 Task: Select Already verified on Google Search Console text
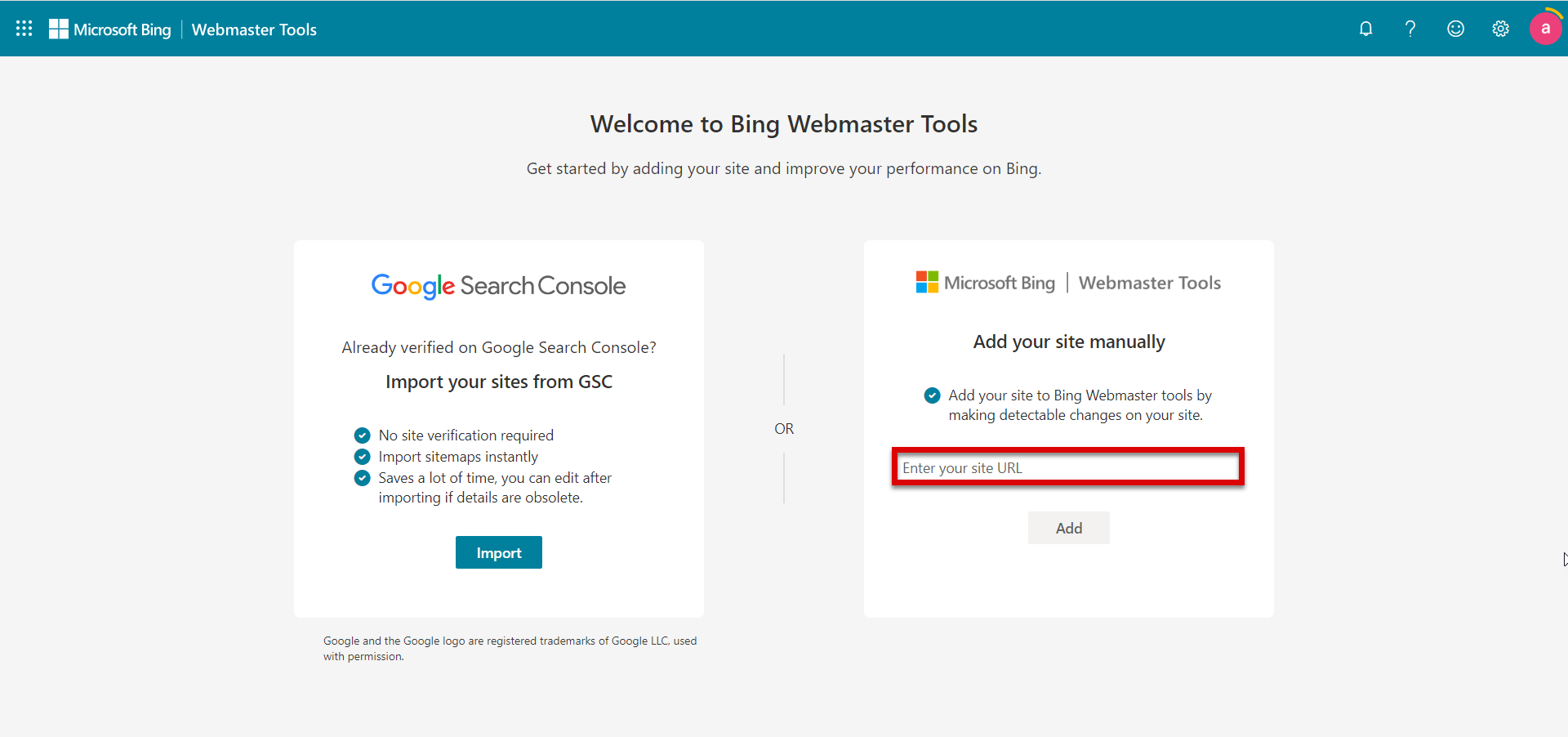499,347
